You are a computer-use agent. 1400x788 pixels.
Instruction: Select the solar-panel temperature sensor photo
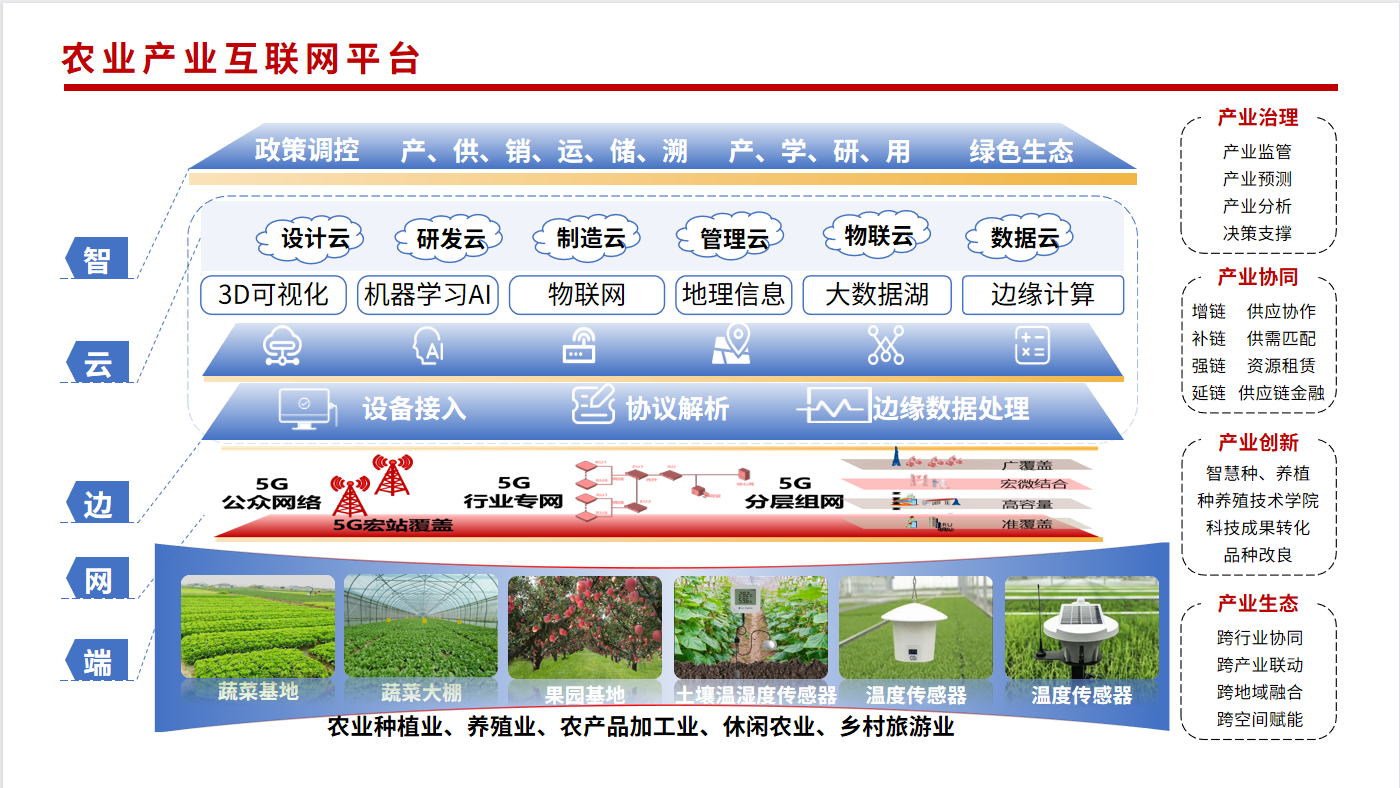point(1082,628)
